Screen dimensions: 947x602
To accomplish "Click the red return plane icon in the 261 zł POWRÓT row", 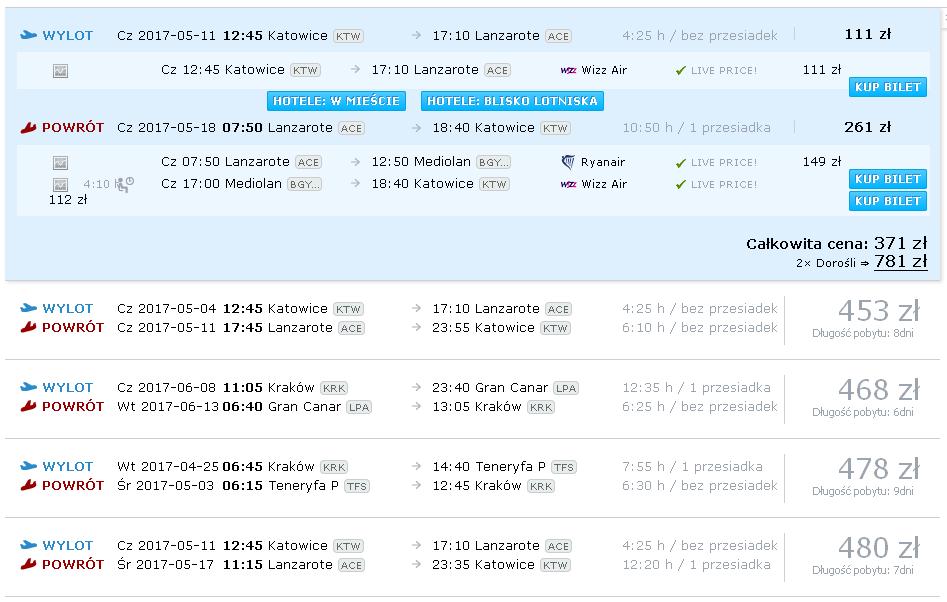I will (28, 127).
